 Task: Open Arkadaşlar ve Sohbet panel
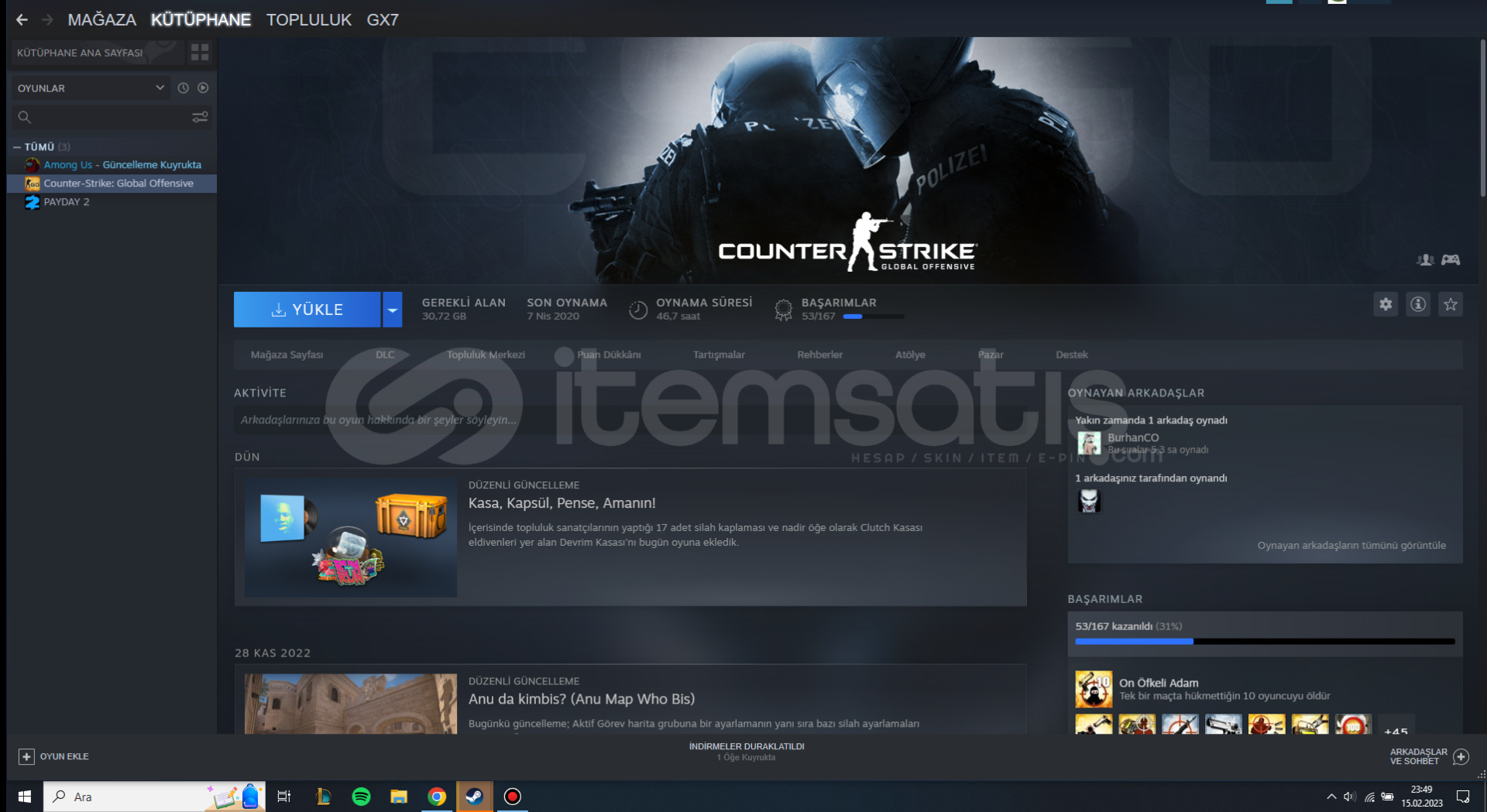pyautogui.click(x=1429, y=756)
